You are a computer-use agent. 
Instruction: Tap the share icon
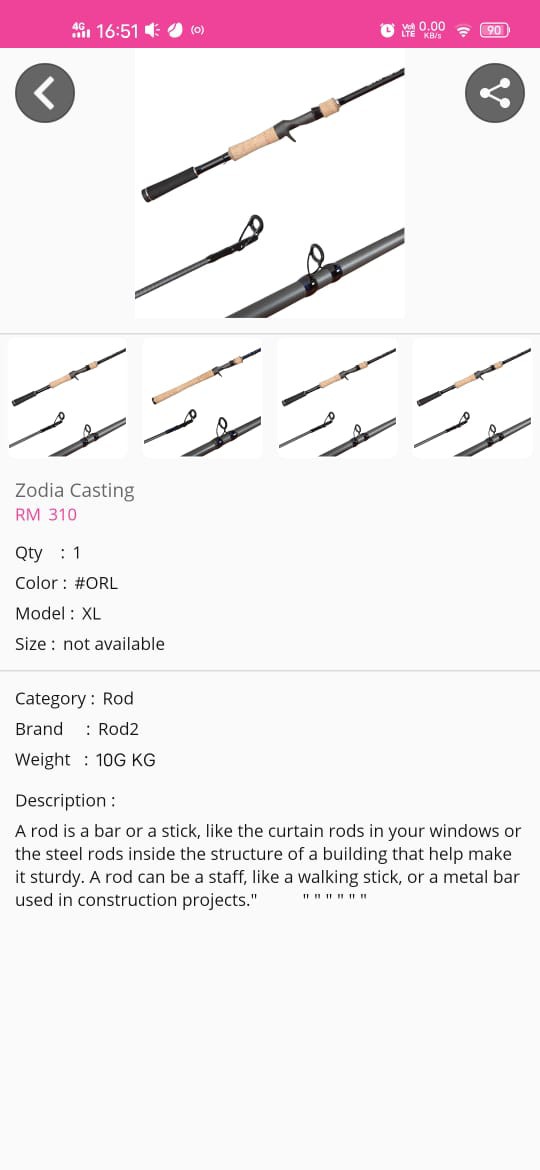point(495,93)
